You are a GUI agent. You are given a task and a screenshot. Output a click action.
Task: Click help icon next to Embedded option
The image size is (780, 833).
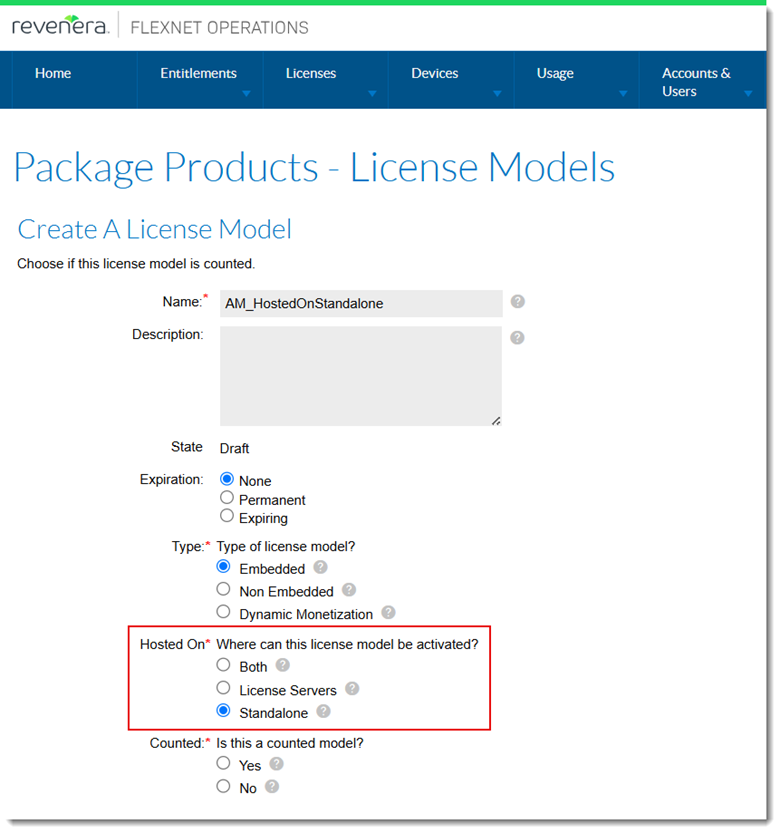(x=320, y=568)
